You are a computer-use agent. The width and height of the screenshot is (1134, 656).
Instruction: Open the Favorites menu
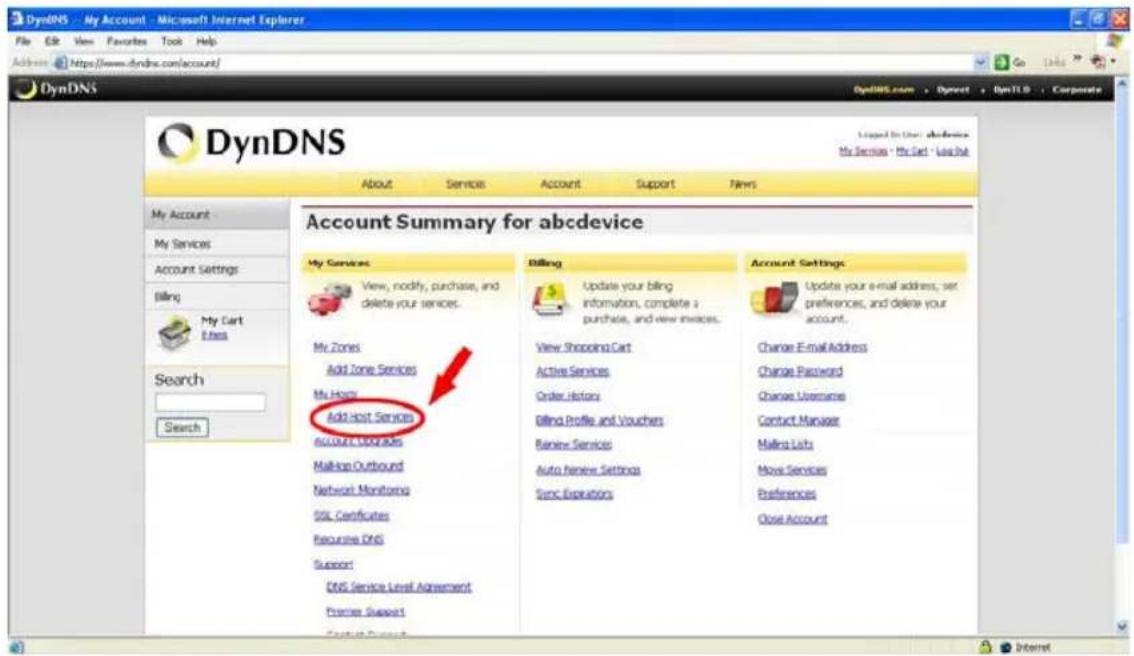(x=127, y=41)
